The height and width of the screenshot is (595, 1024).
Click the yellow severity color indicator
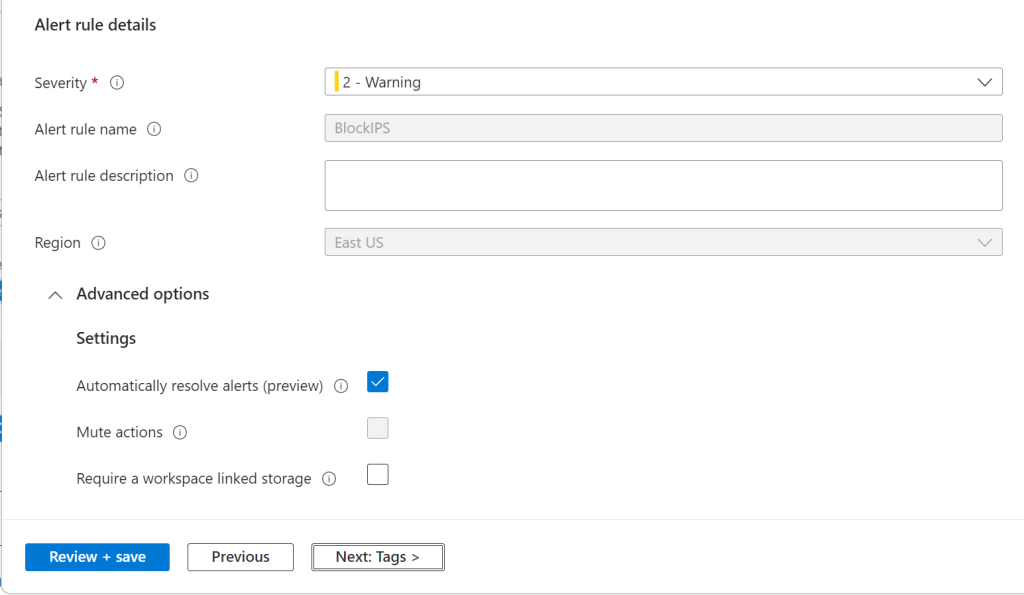pos(337,82)
